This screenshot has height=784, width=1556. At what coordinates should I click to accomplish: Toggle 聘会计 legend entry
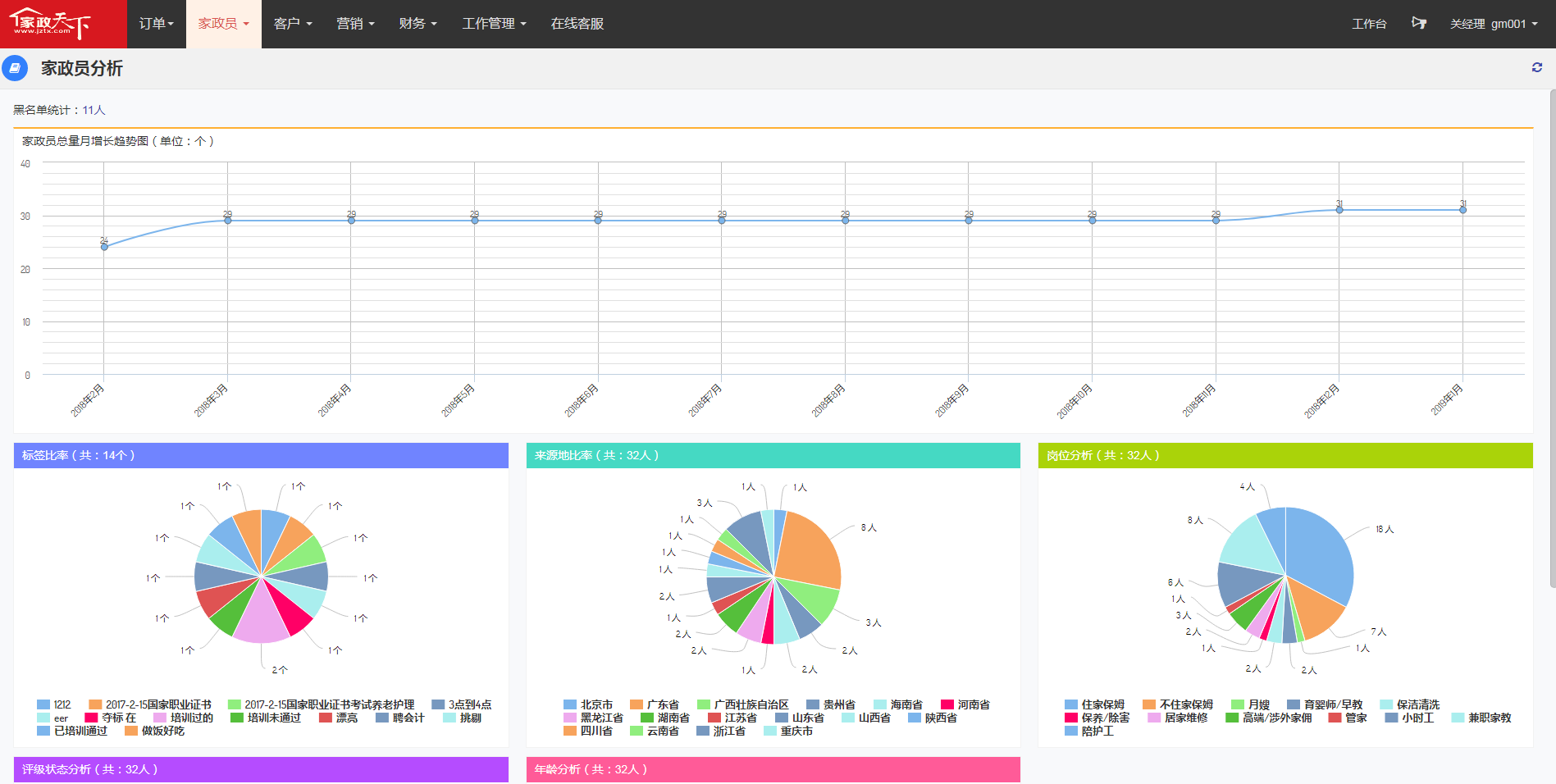coord(400,718)
